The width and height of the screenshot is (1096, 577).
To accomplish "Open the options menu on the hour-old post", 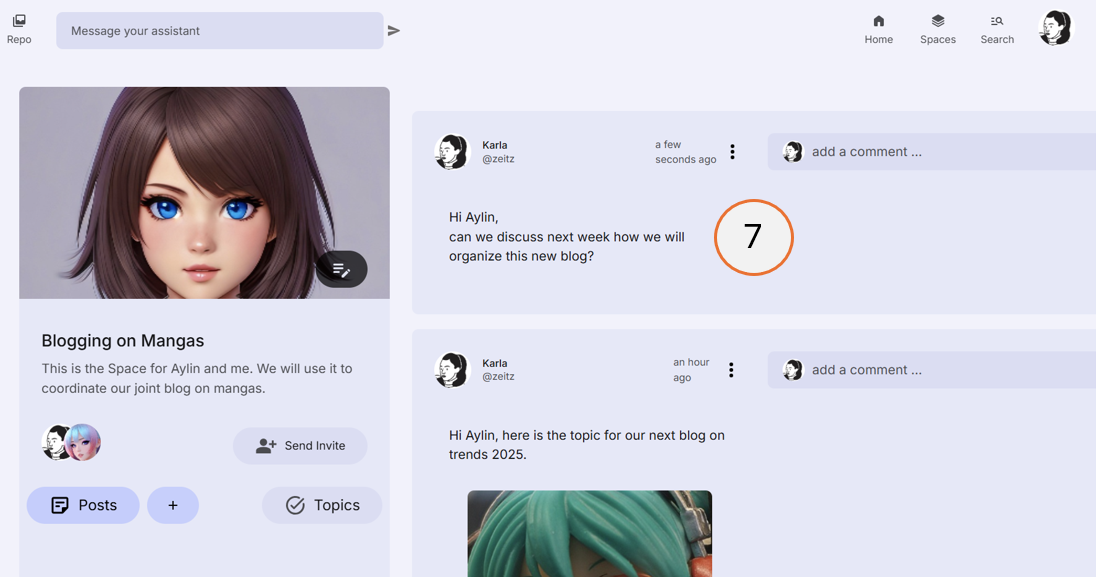I will point(731,369).
